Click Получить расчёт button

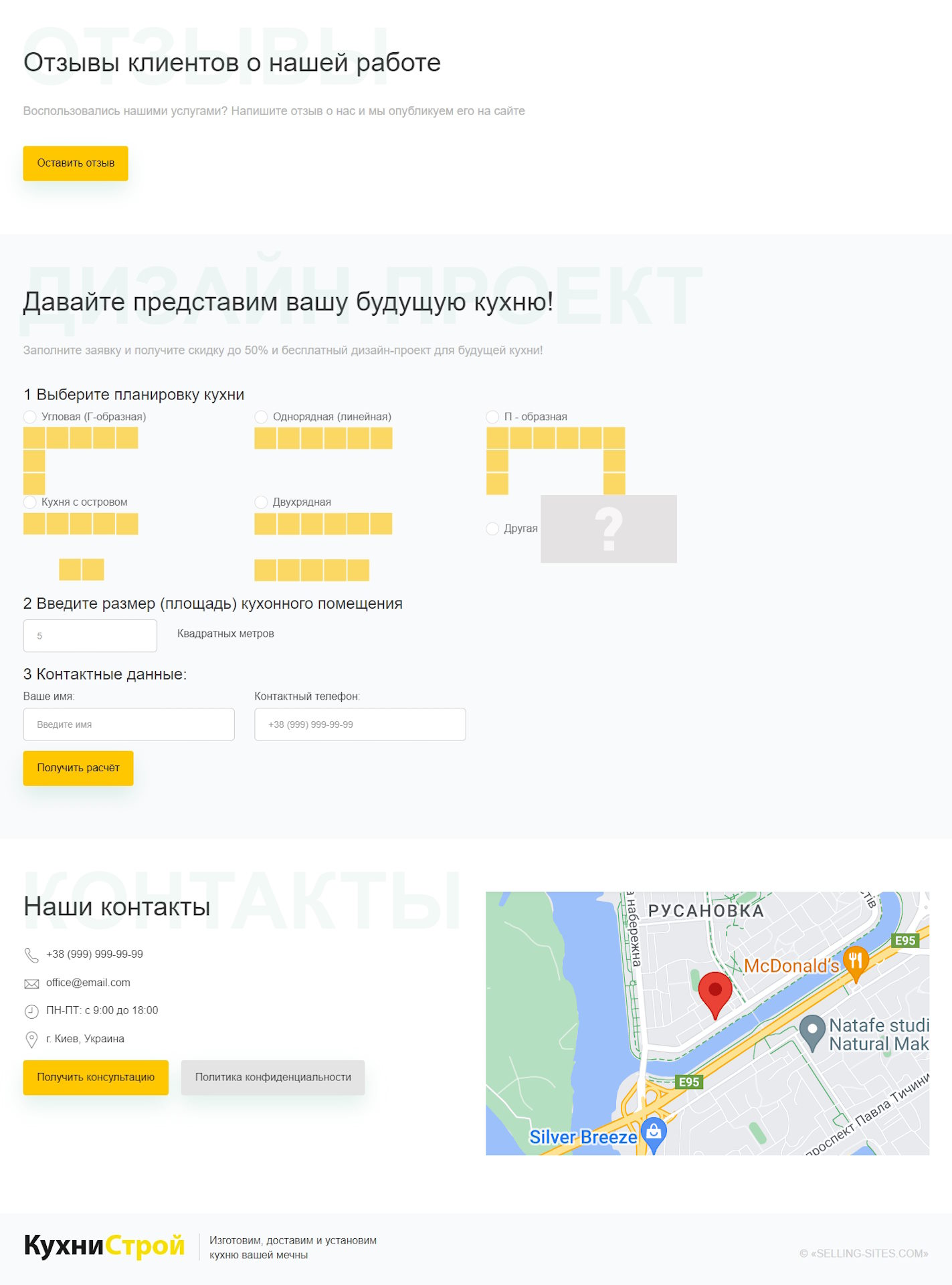pos(78,768)
